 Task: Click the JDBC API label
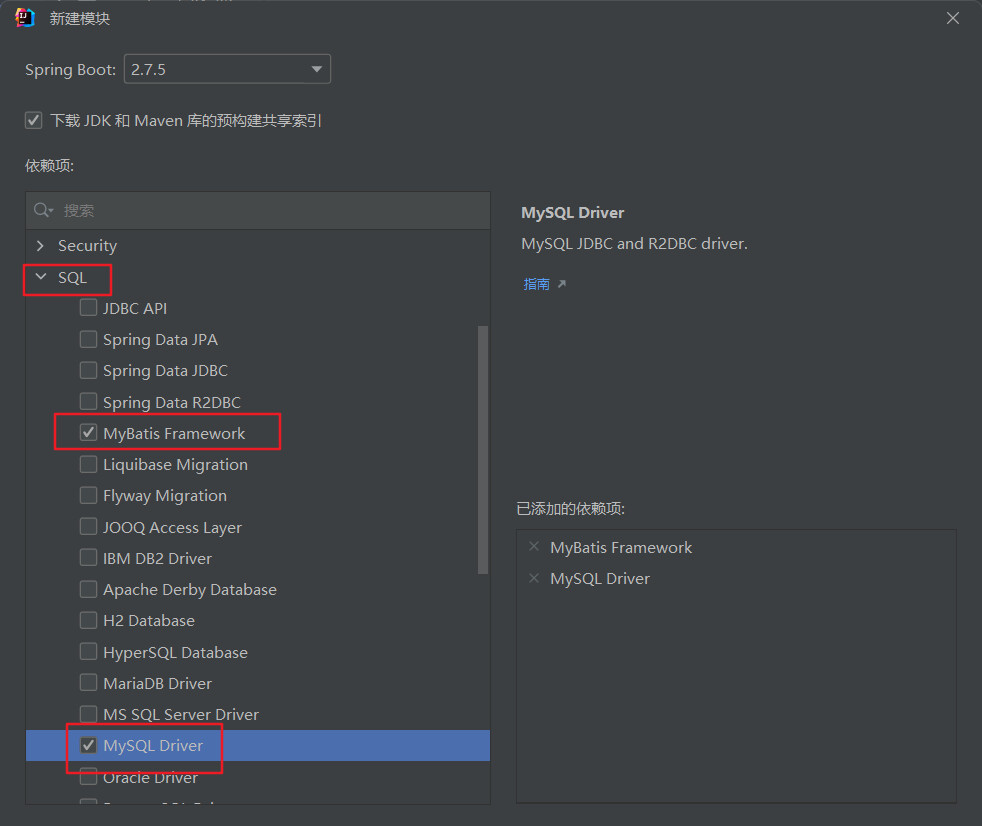coord(135,308)
